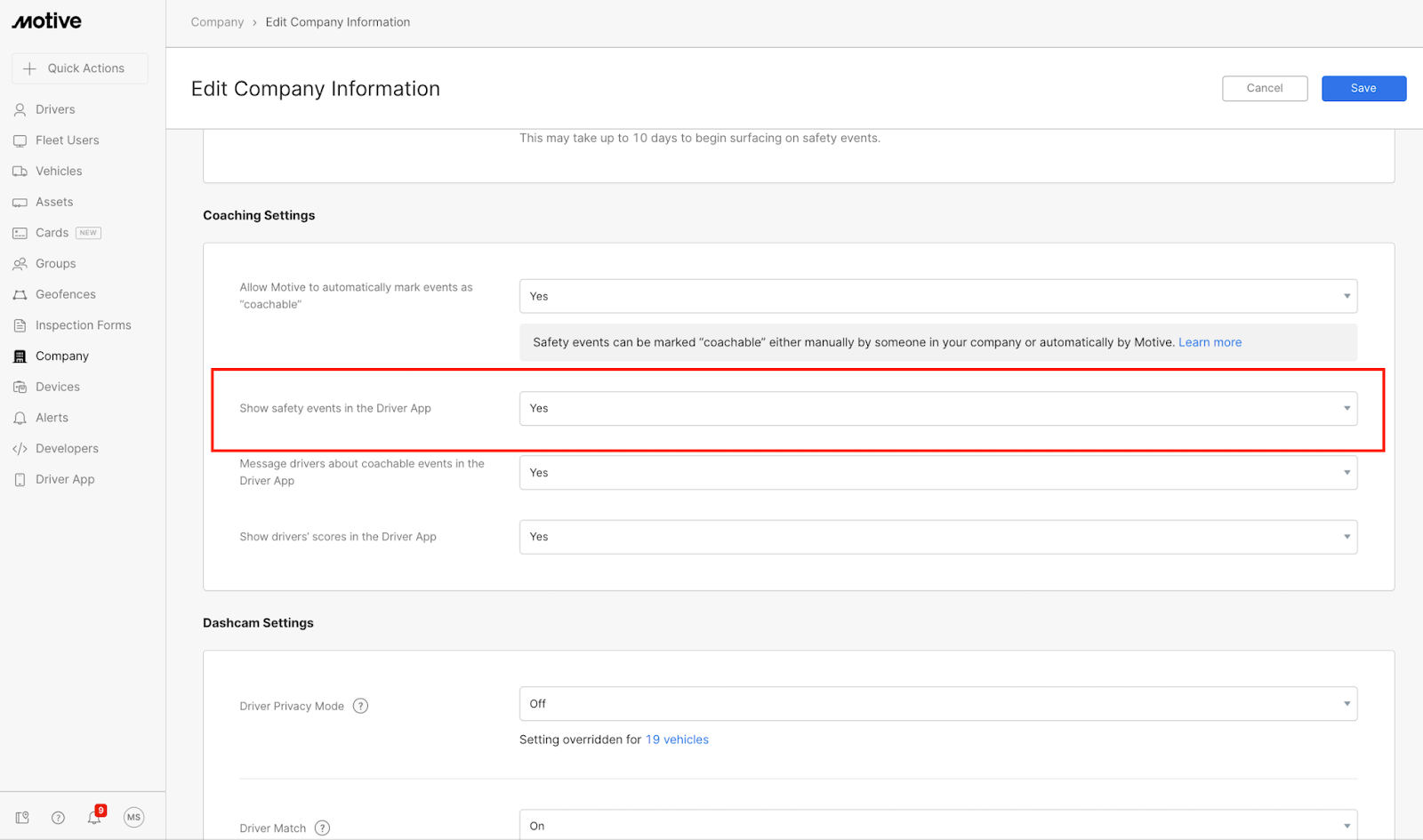This screenshot has height=840, width=1423.
Task: Click the Driver Privacy Mode label
Action: click(292, 707)
